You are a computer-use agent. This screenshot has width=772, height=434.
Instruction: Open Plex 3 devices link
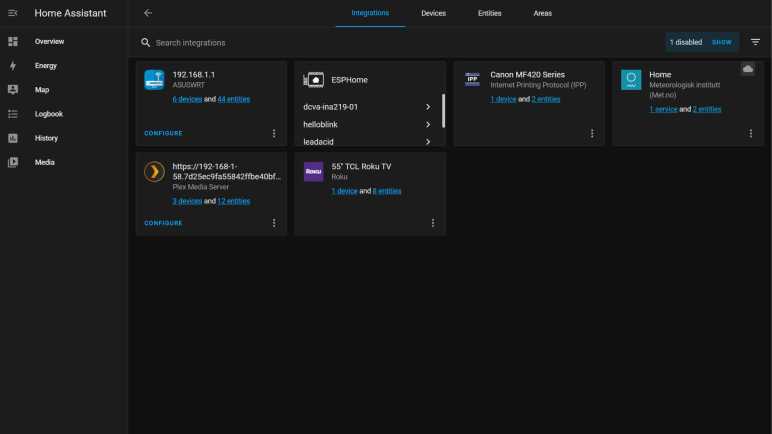[x=187, y=201]
